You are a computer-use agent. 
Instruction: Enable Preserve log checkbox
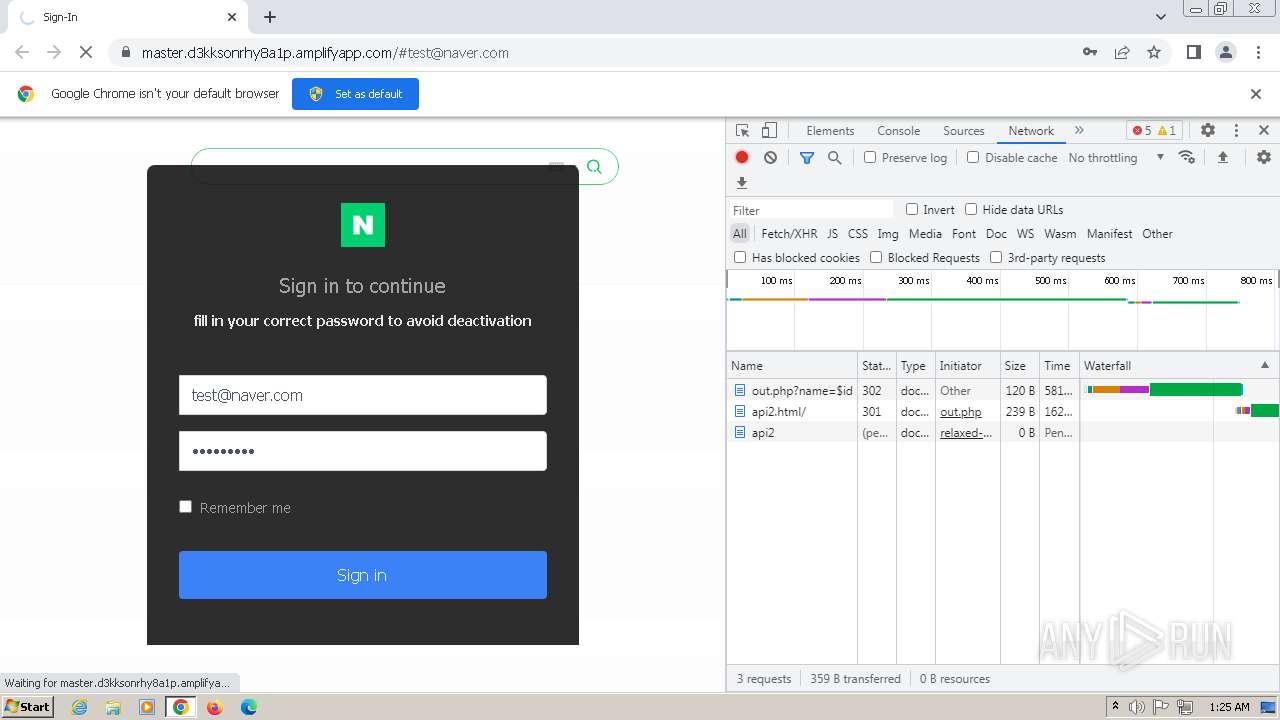870,157
